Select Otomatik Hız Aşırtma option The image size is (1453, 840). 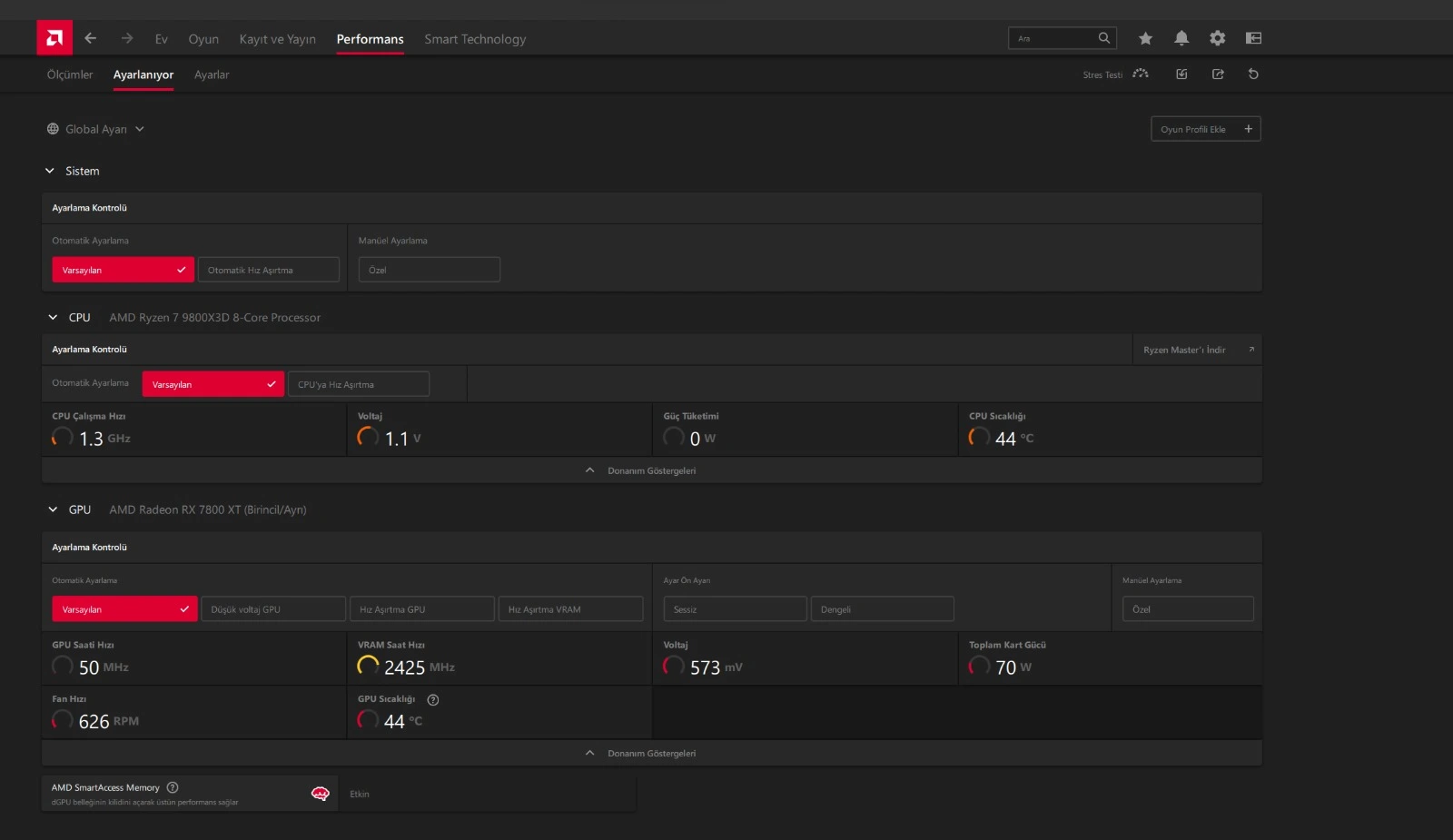[269, 270]
